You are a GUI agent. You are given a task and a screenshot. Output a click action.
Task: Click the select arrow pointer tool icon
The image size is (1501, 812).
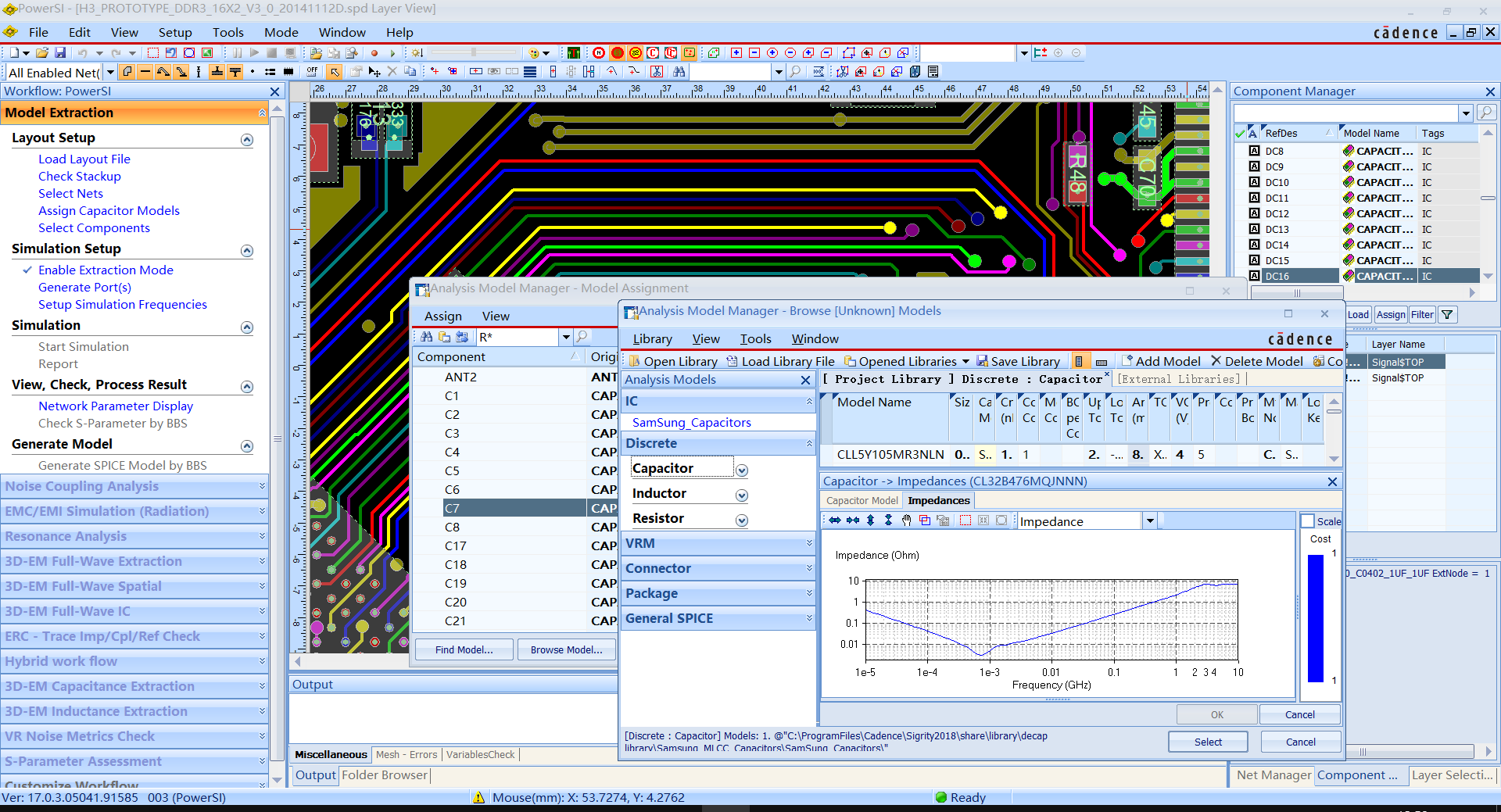tap(335, 72)
